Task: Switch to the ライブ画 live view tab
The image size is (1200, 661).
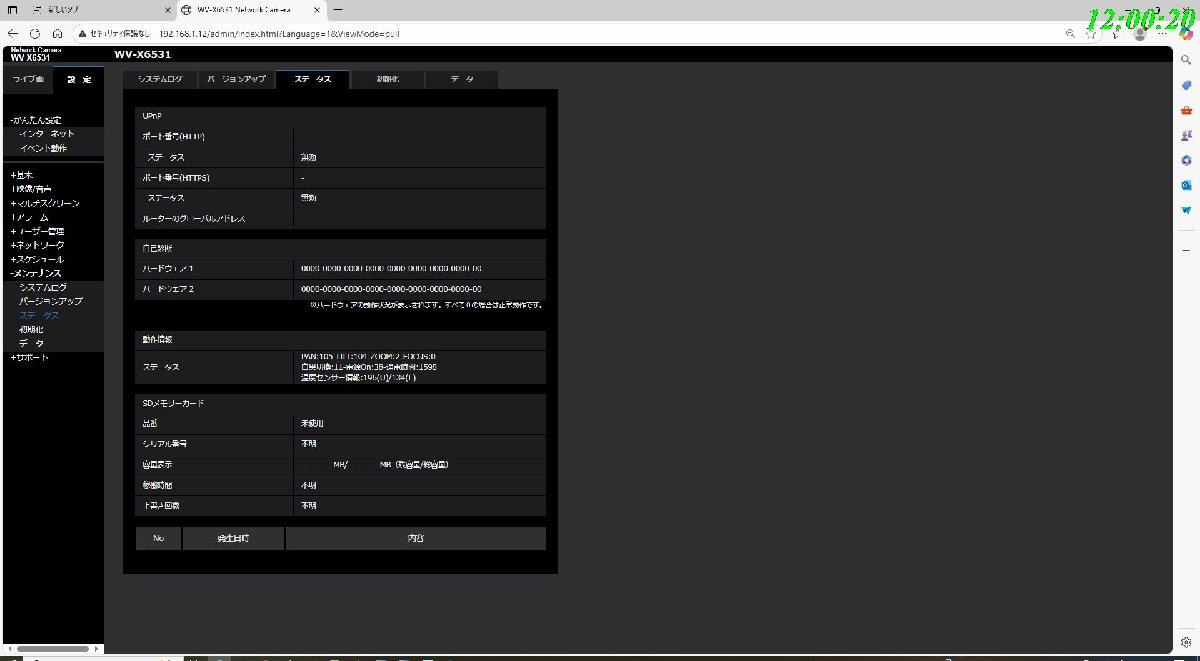Action: click(28, 79)
